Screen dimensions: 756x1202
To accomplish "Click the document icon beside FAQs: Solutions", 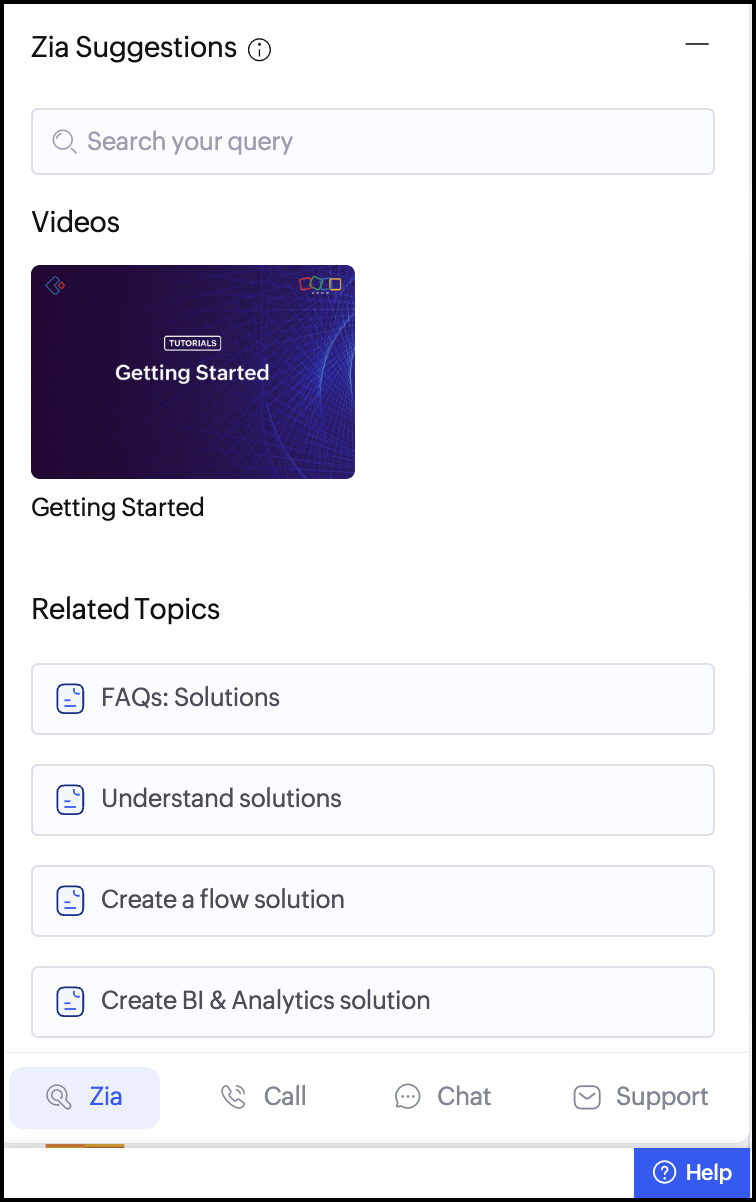I will [70, 698].
